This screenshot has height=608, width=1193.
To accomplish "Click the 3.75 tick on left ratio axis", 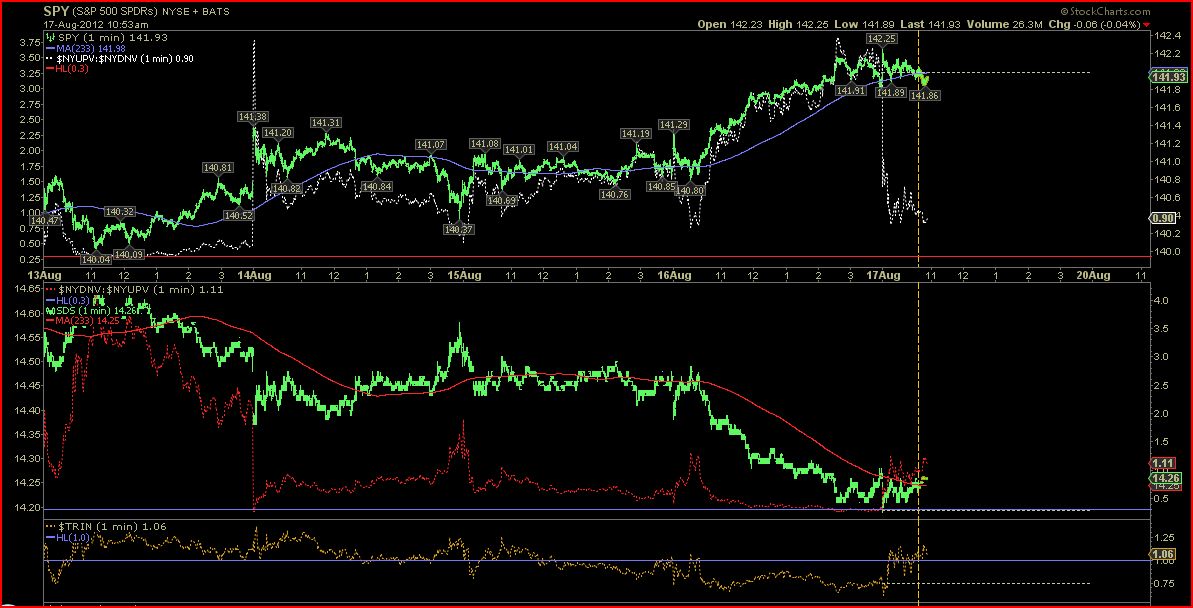I will pos(30,43).
